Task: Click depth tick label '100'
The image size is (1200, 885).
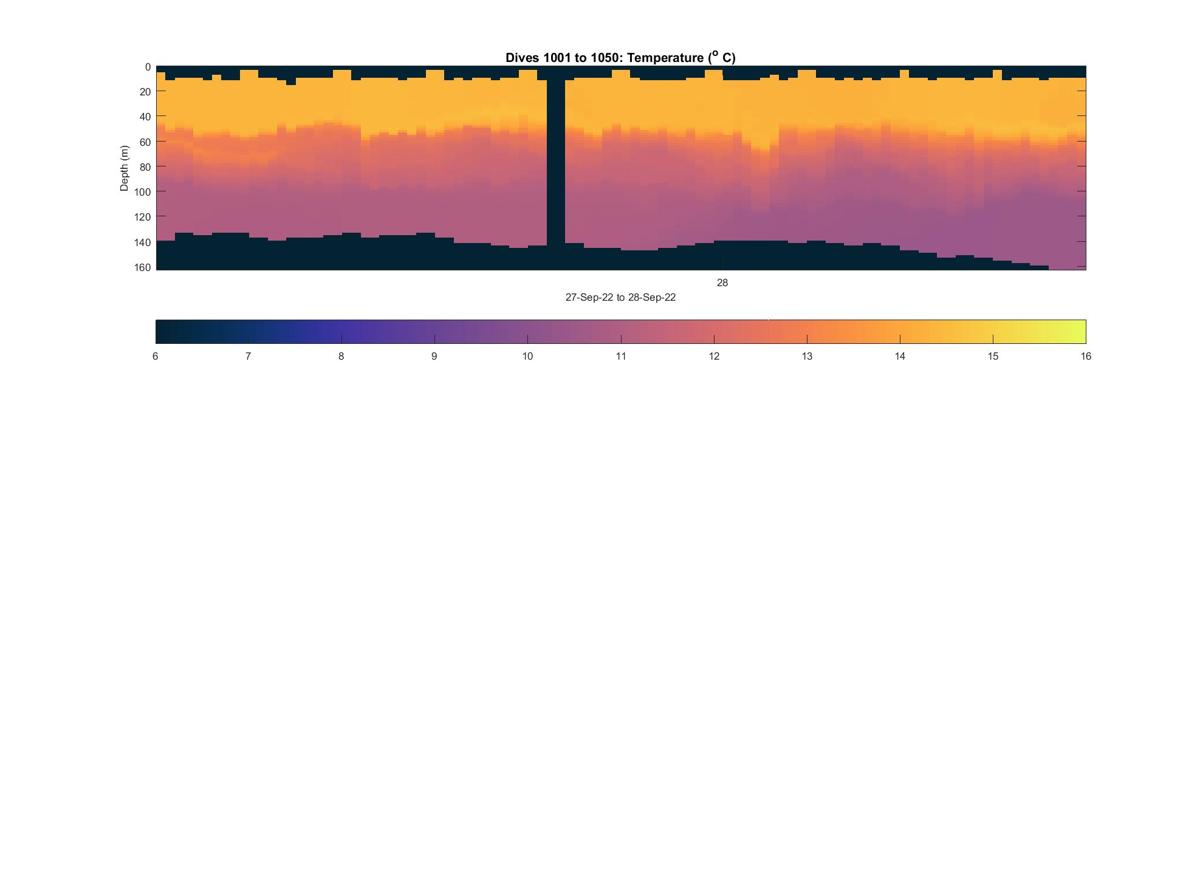Action: pyautogui.click(x=142, y=192)
